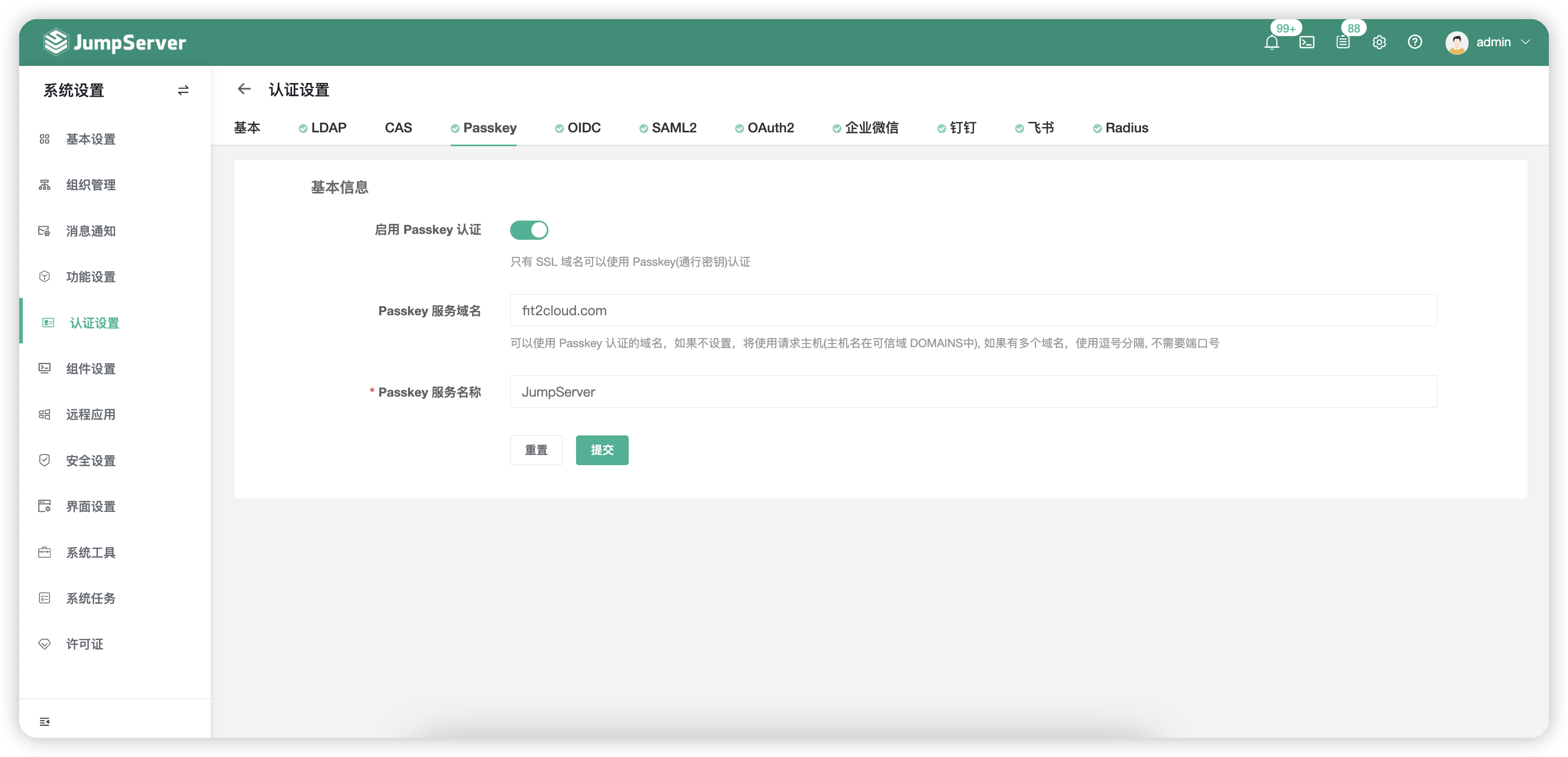Click the Passkey 服务名称 input field
1568x757 pixels.
[x=973, y=392]
